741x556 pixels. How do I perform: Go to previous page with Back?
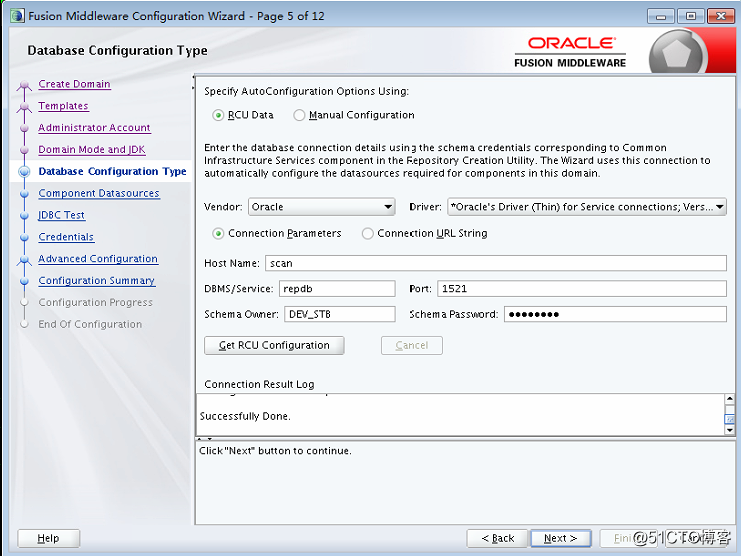click(497, 538)
